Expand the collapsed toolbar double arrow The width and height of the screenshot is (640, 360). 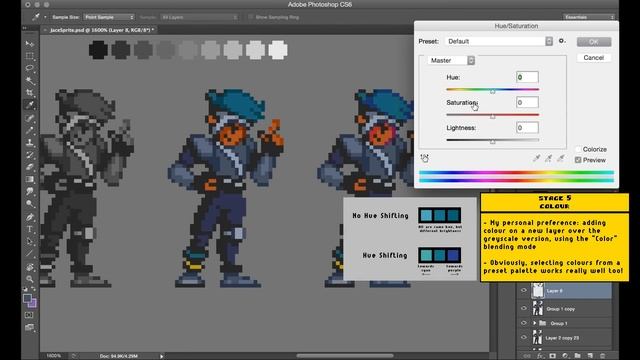point(25,28)
